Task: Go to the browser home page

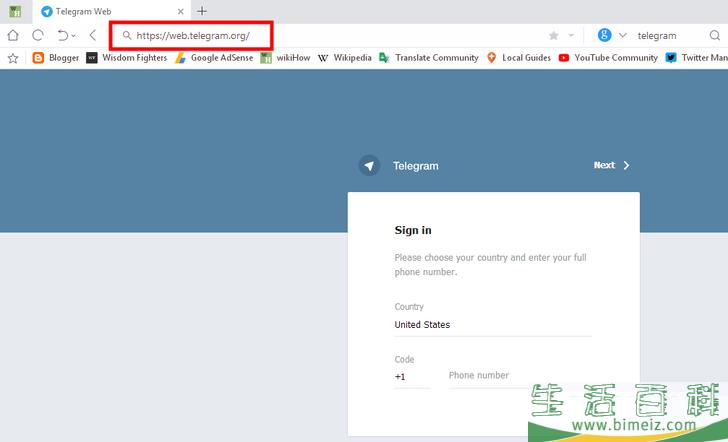Action: pos(13,35)
